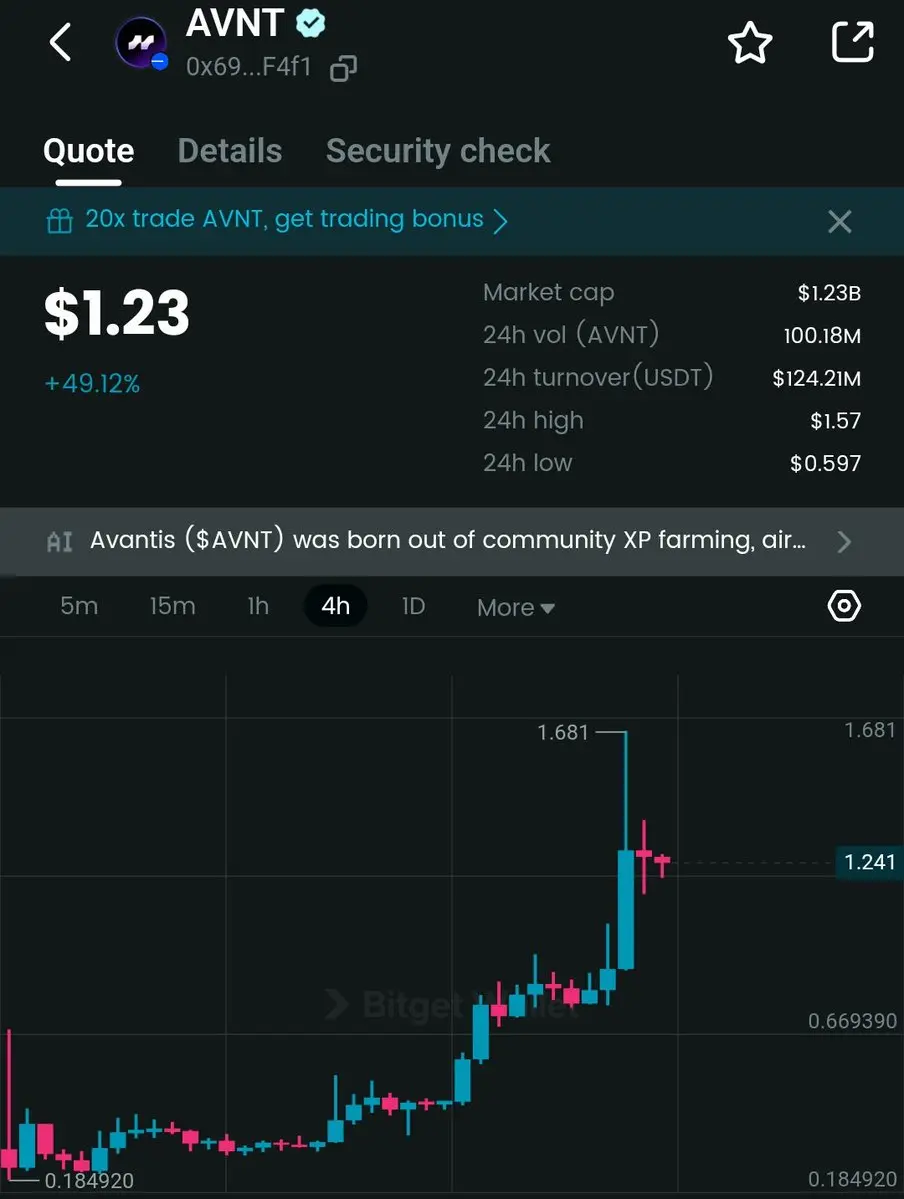Screen dimensions: 904x1199
Task: Add AVNT to favorites with star icon
Action: click(750, 43)
